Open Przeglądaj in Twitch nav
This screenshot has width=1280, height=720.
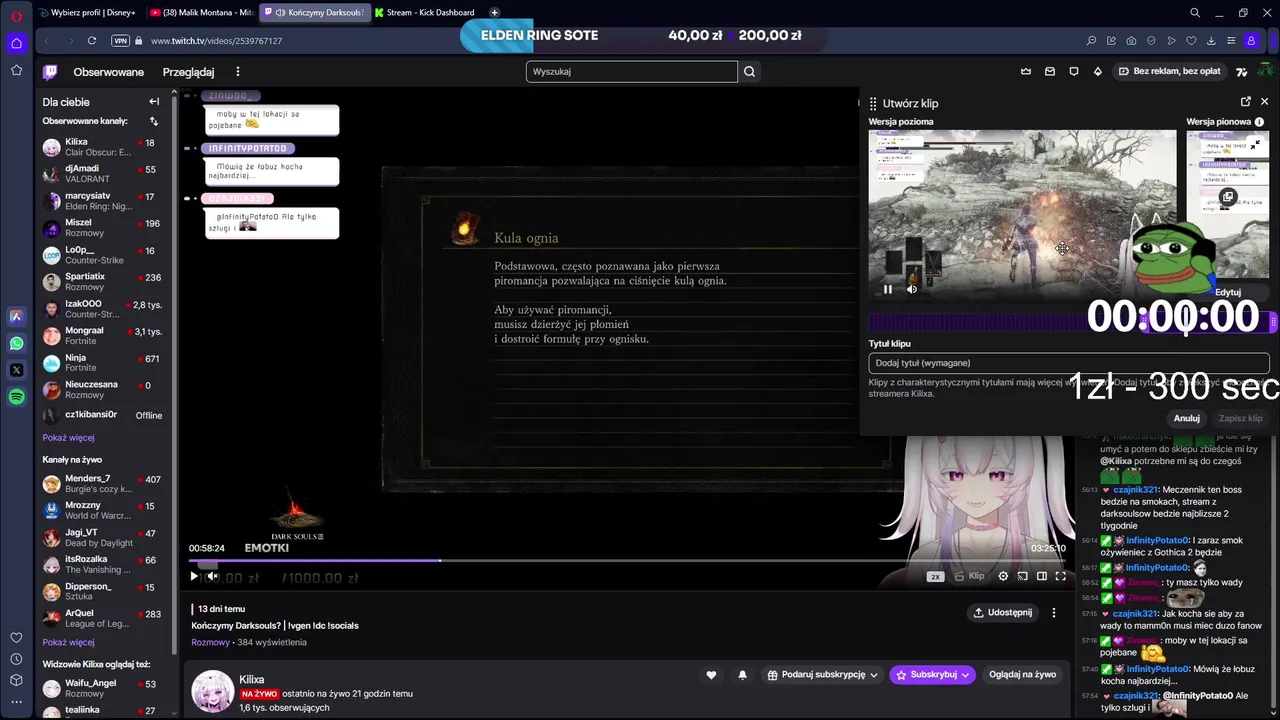pyautogui.click(x=188, y=72)
